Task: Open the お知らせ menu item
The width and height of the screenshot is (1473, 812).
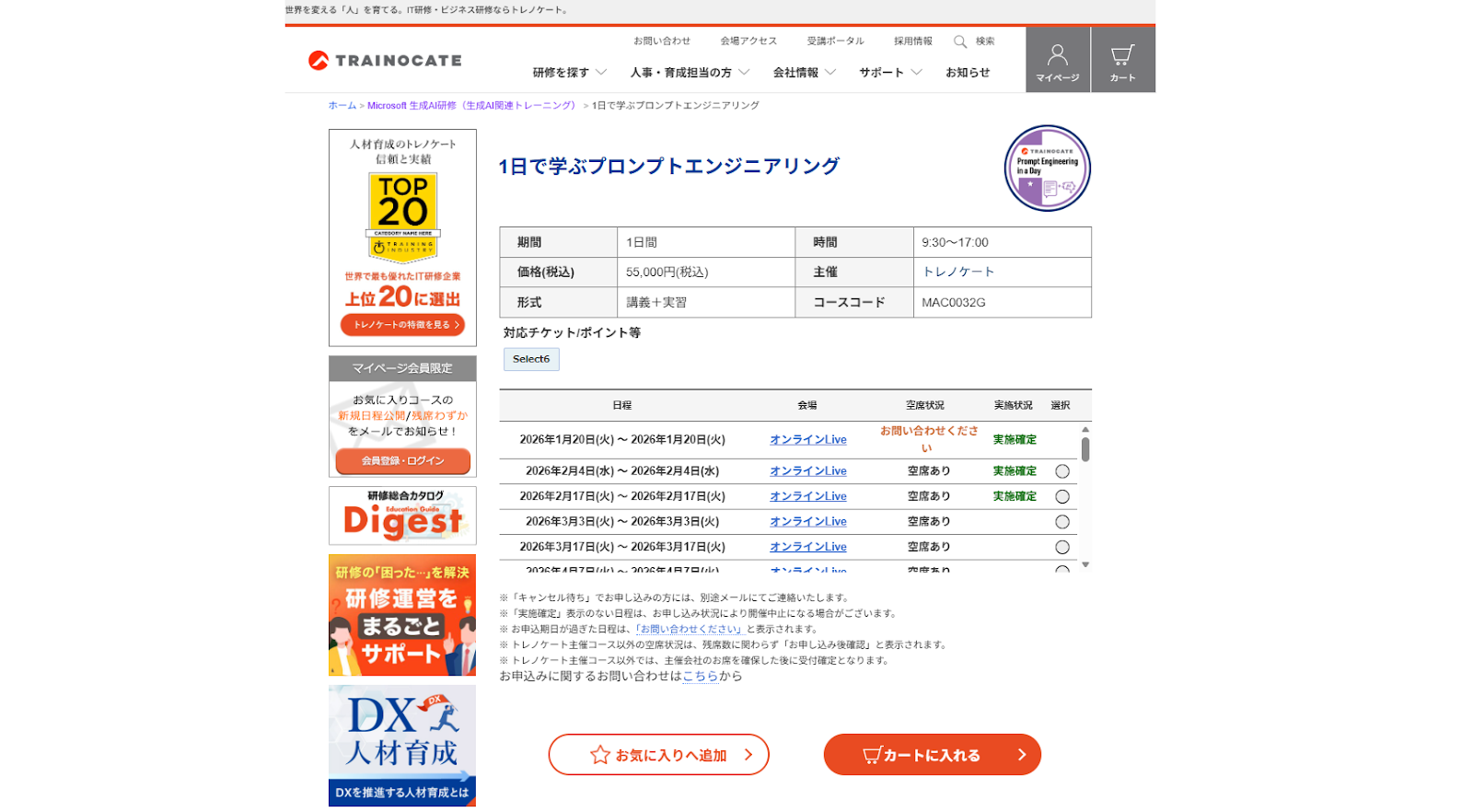Action: (968, 73)
